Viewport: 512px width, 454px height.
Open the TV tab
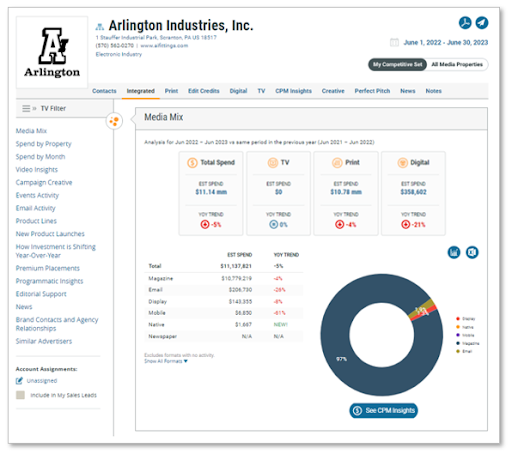click(261, 91)
